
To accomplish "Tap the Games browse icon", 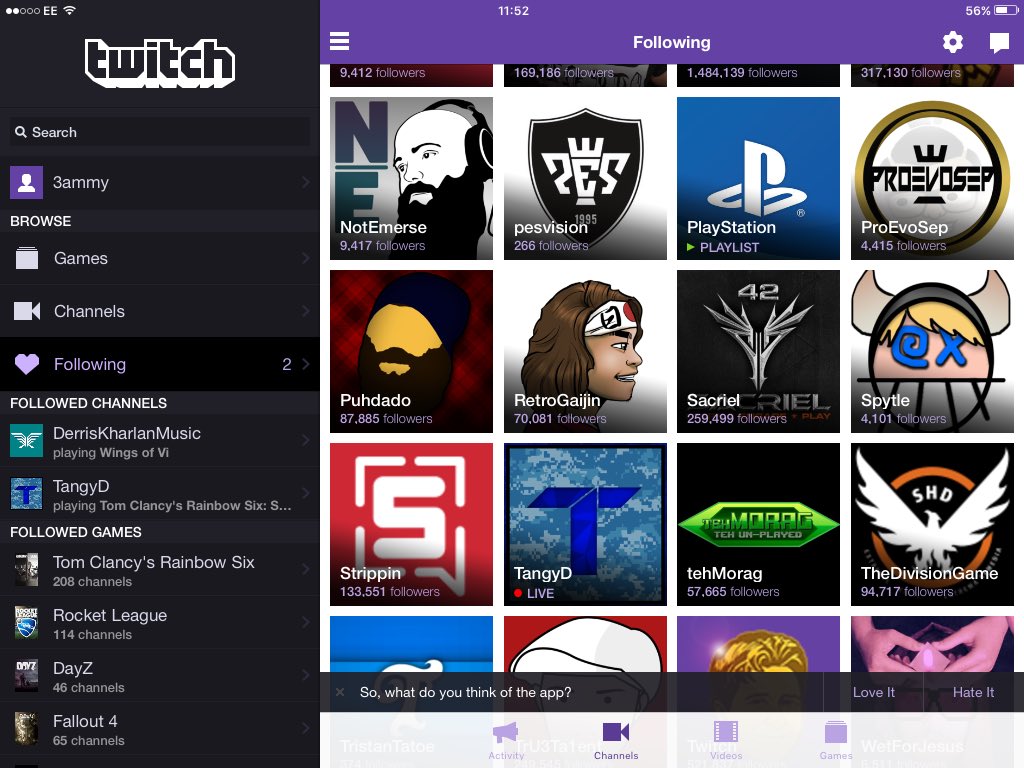I will point(27,258).
